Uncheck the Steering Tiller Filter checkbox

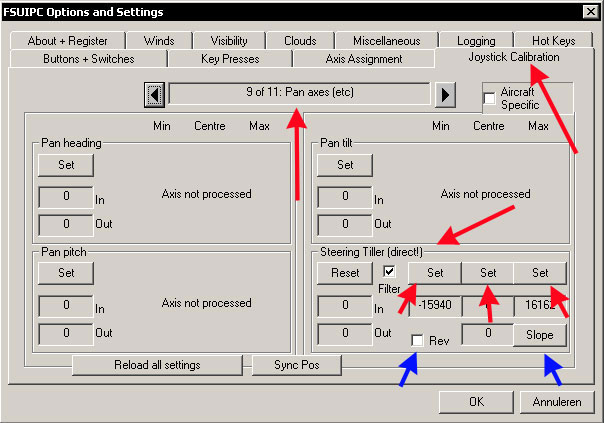tap(389, 271)
